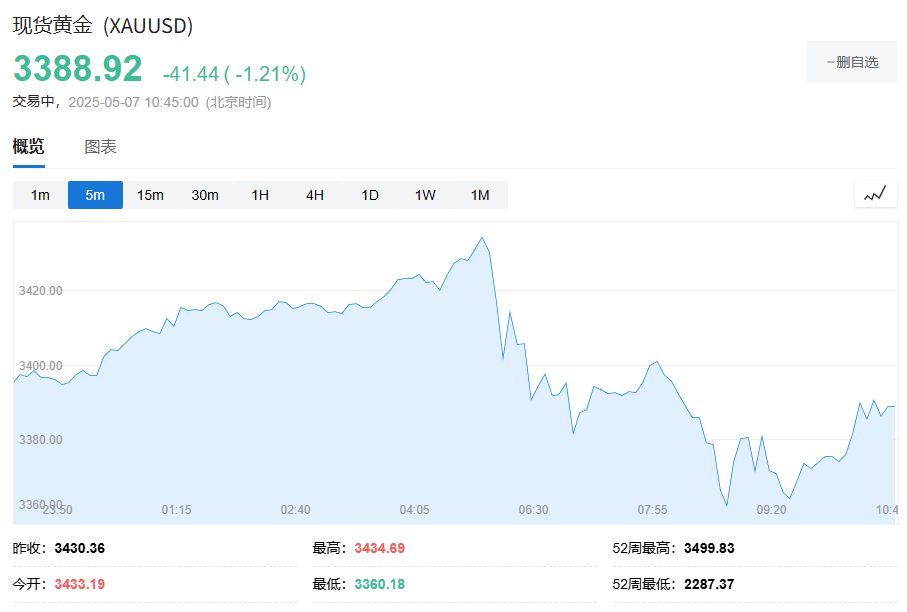Switch chart to 15m interval
Viewport: 907px width, 612px height.
[150, 195]
